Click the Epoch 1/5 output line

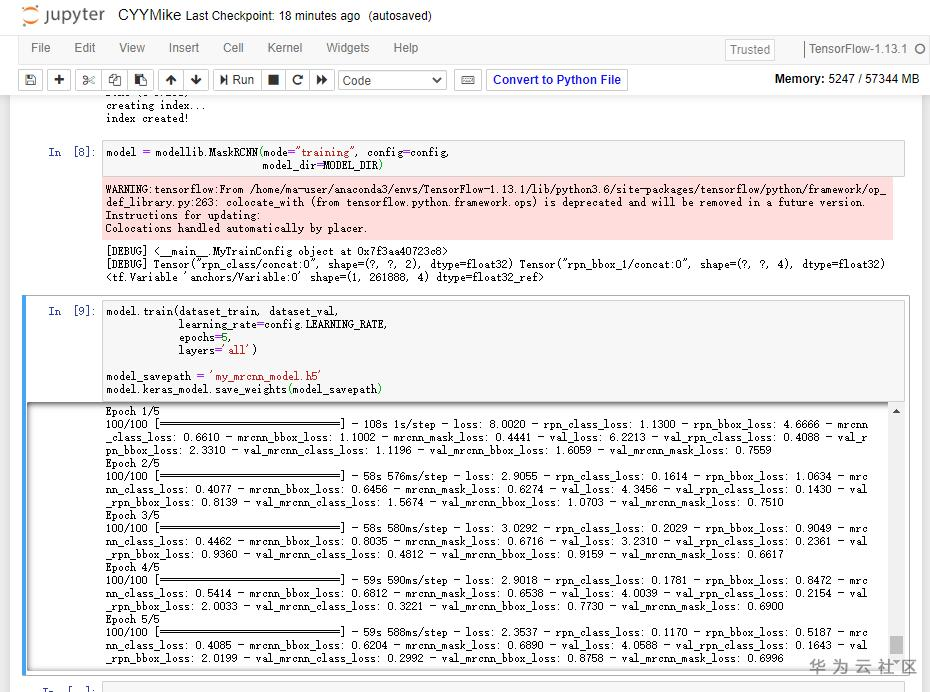[x=132, y=412]
